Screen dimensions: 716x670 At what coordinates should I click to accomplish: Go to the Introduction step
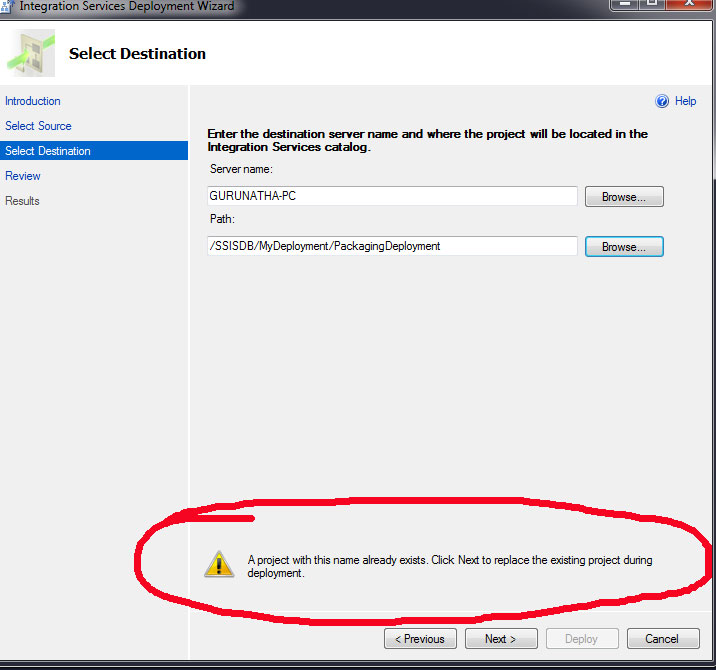[33, 101]
